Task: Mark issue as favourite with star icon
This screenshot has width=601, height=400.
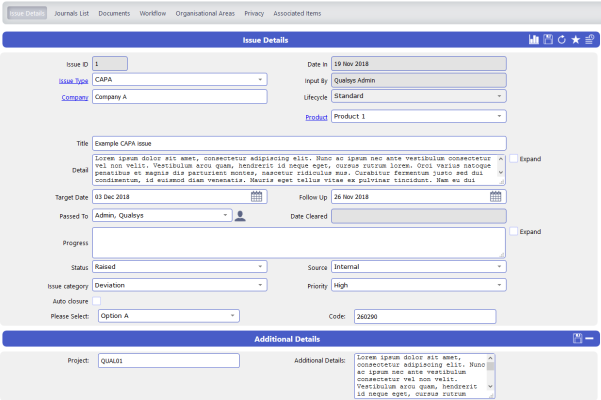Action: pyautogui.click(x=576, y=39)
